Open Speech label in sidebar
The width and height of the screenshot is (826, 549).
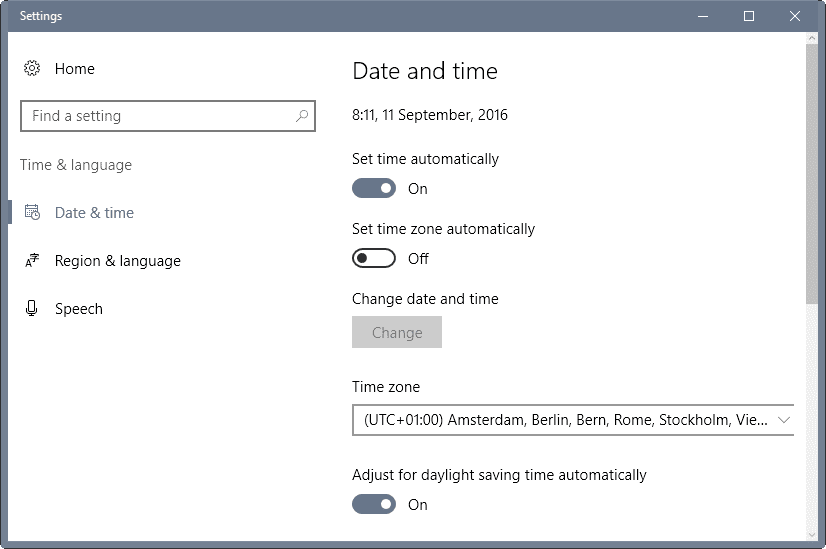coord(78,309)
